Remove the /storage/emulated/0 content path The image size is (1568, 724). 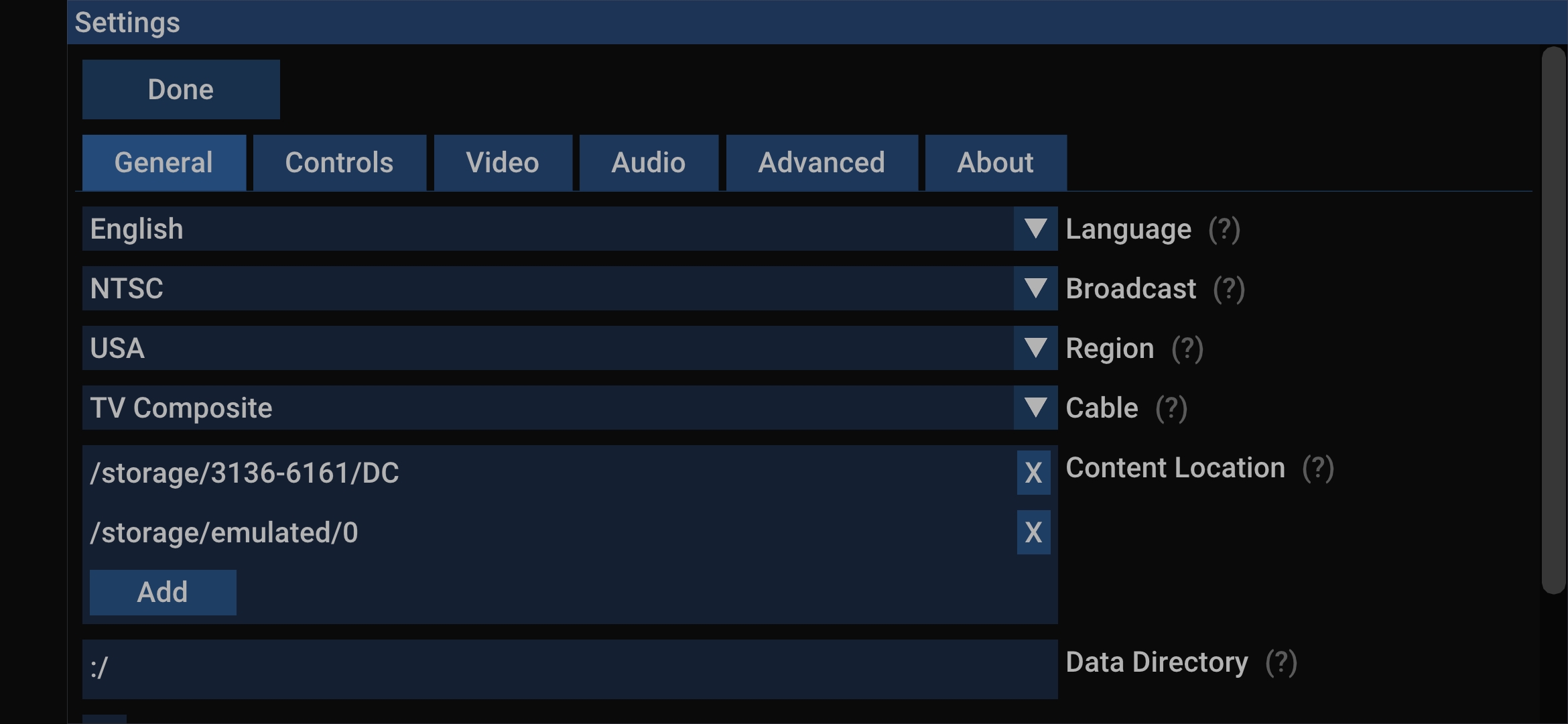tap(1033, 532)
